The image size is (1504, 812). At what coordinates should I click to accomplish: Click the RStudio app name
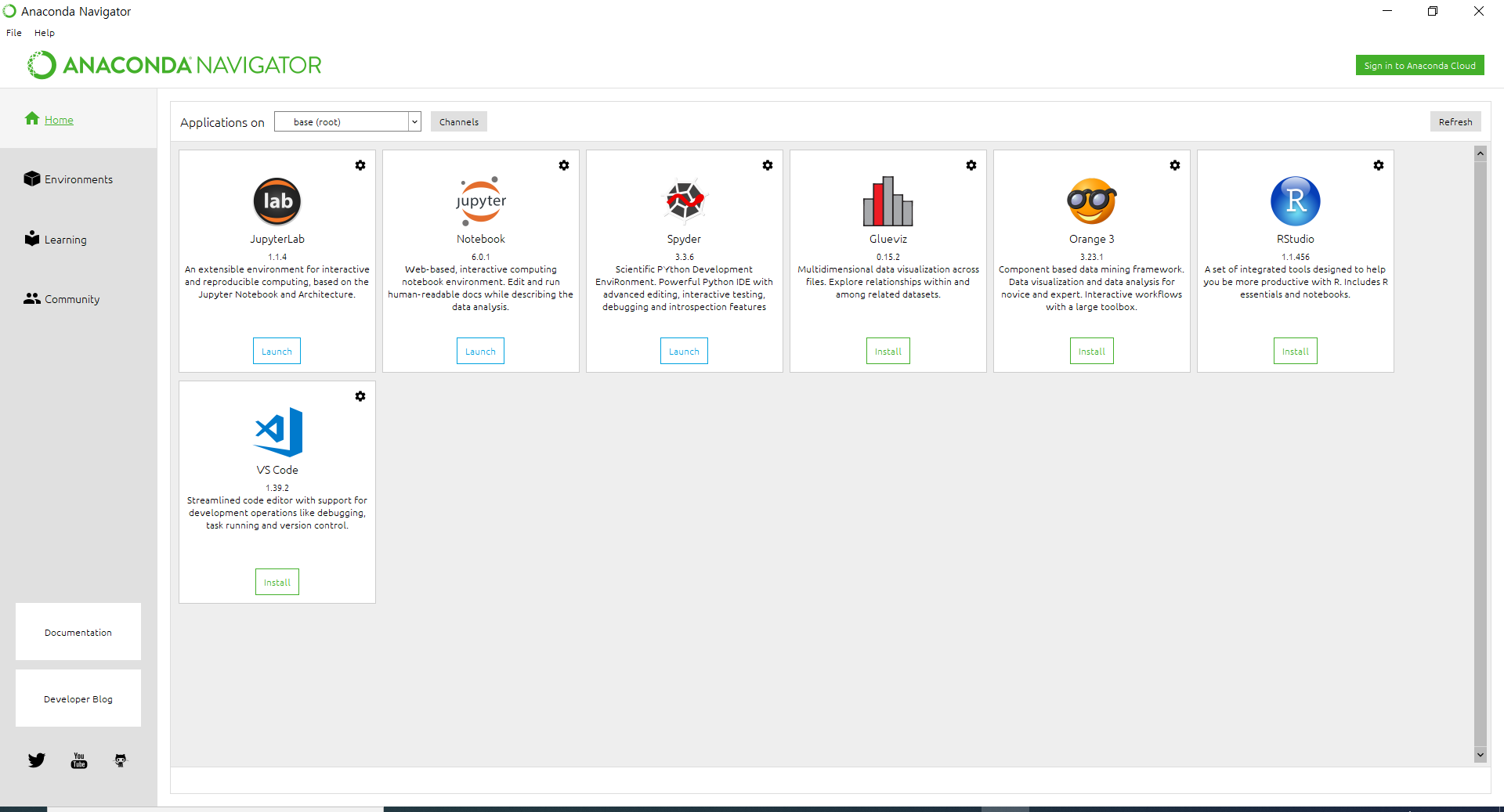tap(1296, 239)
